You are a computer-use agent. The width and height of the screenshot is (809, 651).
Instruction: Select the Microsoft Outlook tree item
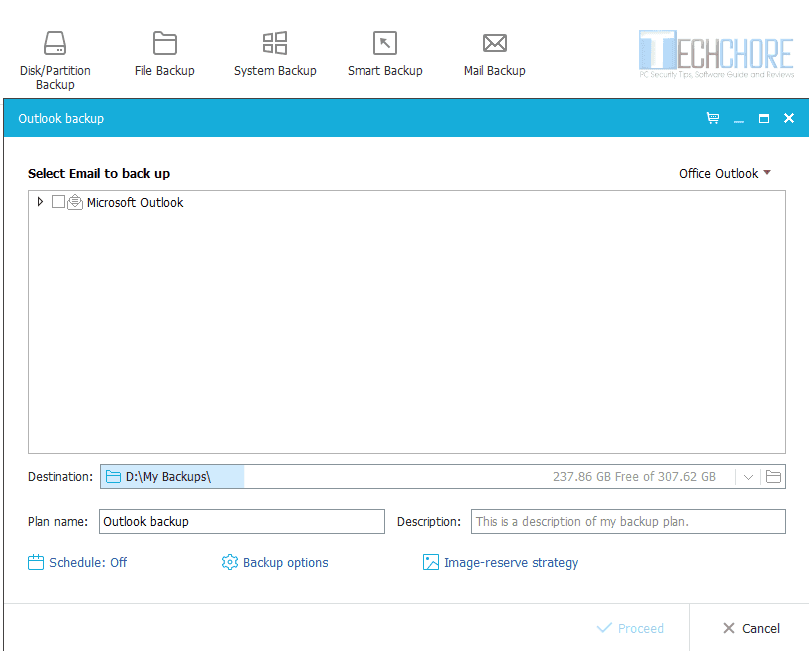click(x=135, y=202)
